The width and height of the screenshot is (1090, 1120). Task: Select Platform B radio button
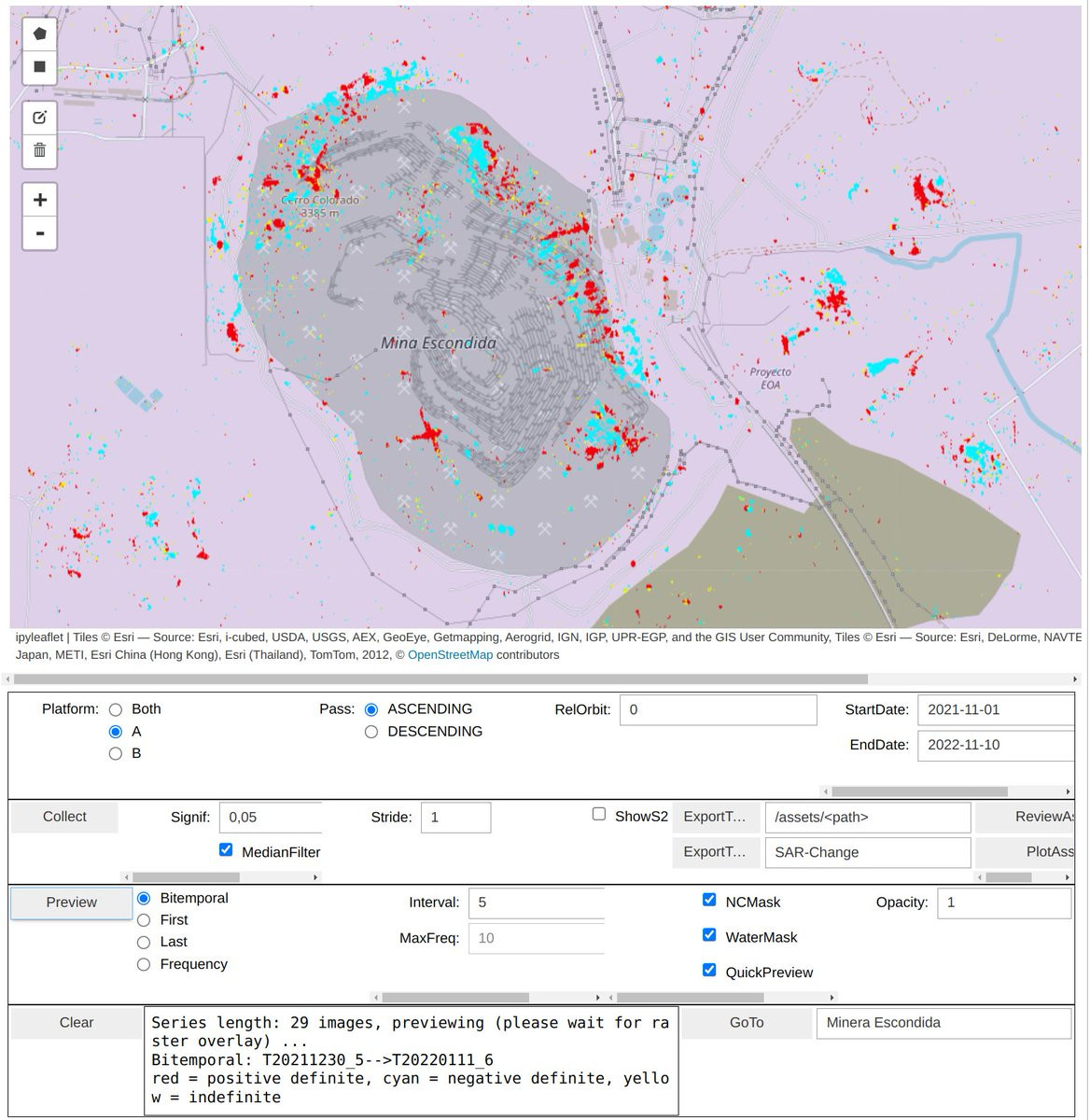click(x=116, y=753)
